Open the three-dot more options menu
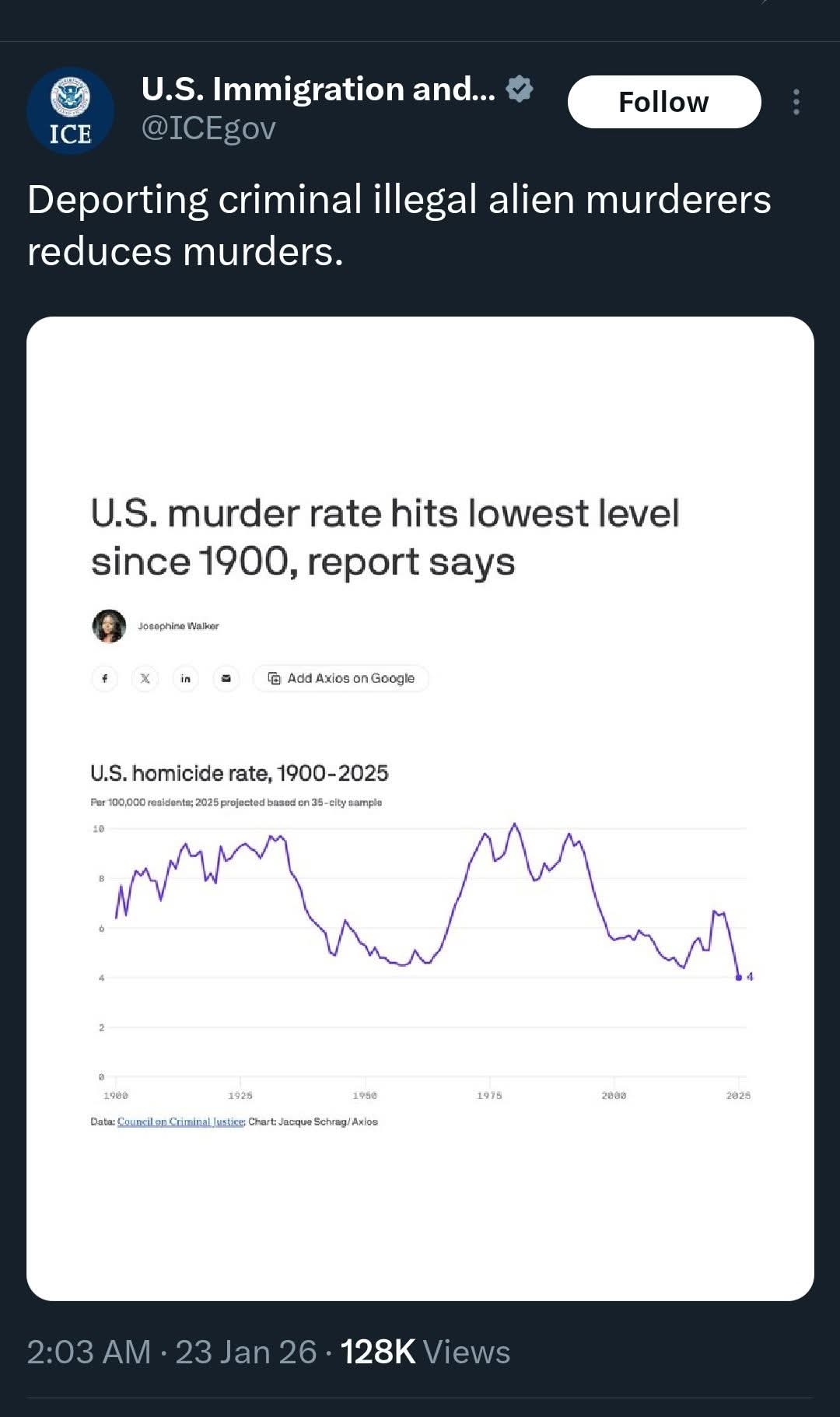 (x=796, y=102)
